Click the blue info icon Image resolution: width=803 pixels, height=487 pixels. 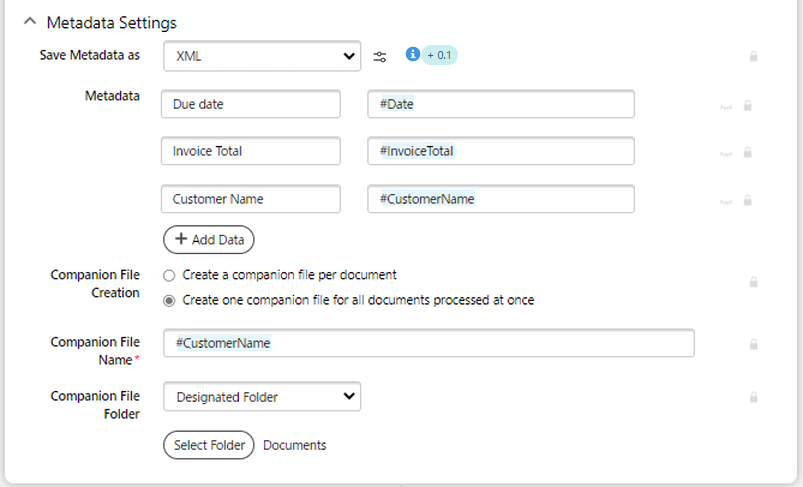[x=413, y=54]
